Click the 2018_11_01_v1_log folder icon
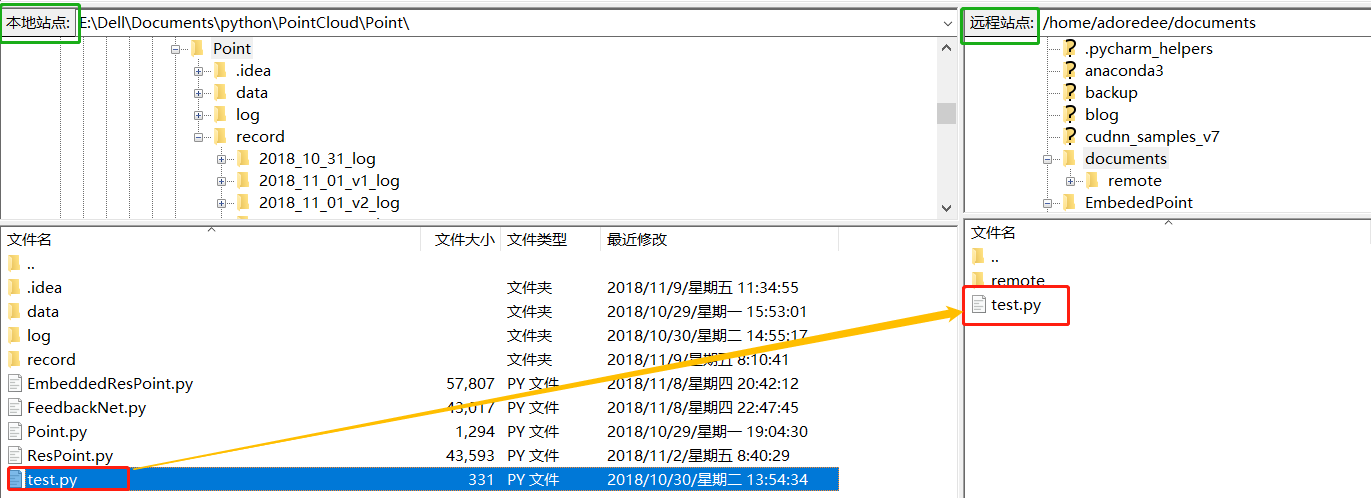Viewport: 1371px width, 498px height. click(243, 180)
